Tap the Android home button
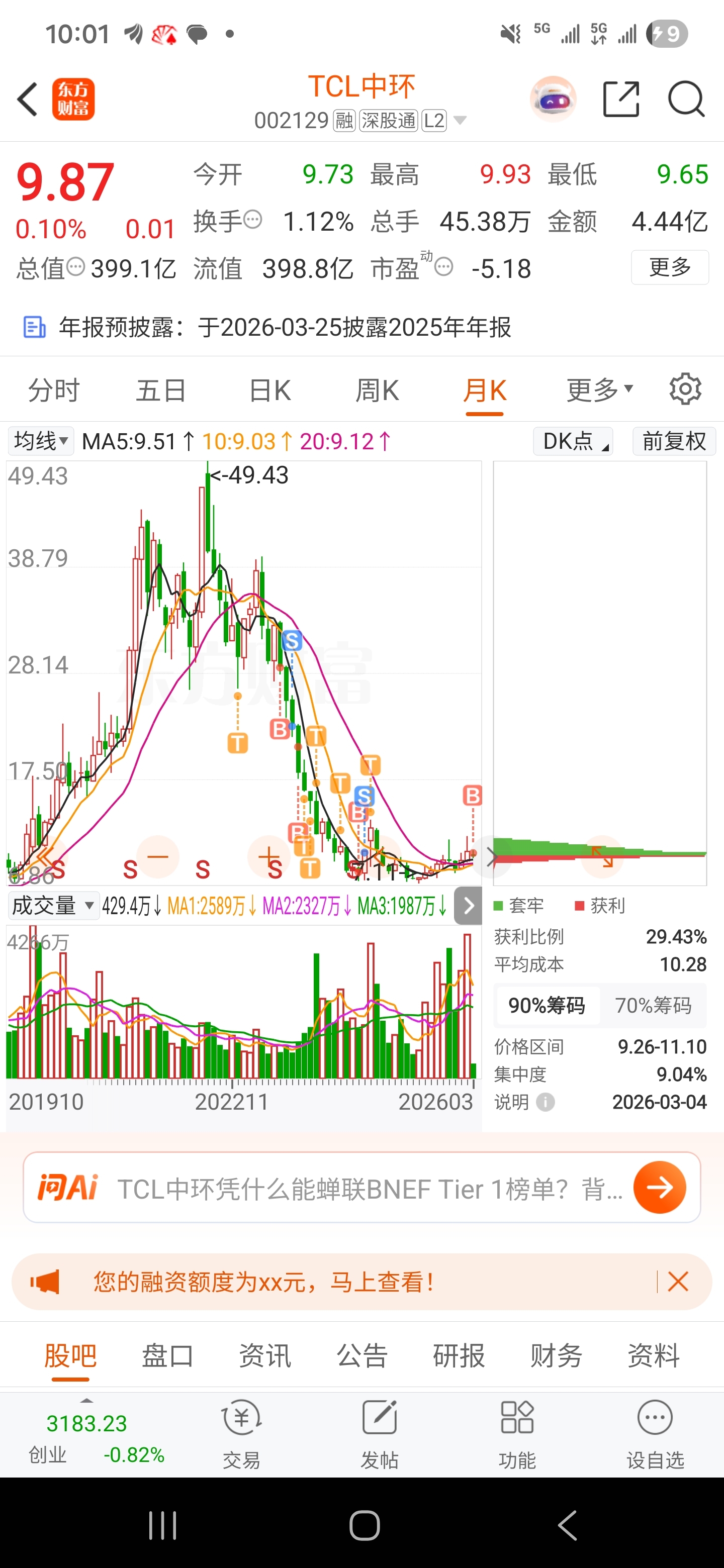The height and width of the screenshot is (1568, 724). click(x=365, y=1525)
